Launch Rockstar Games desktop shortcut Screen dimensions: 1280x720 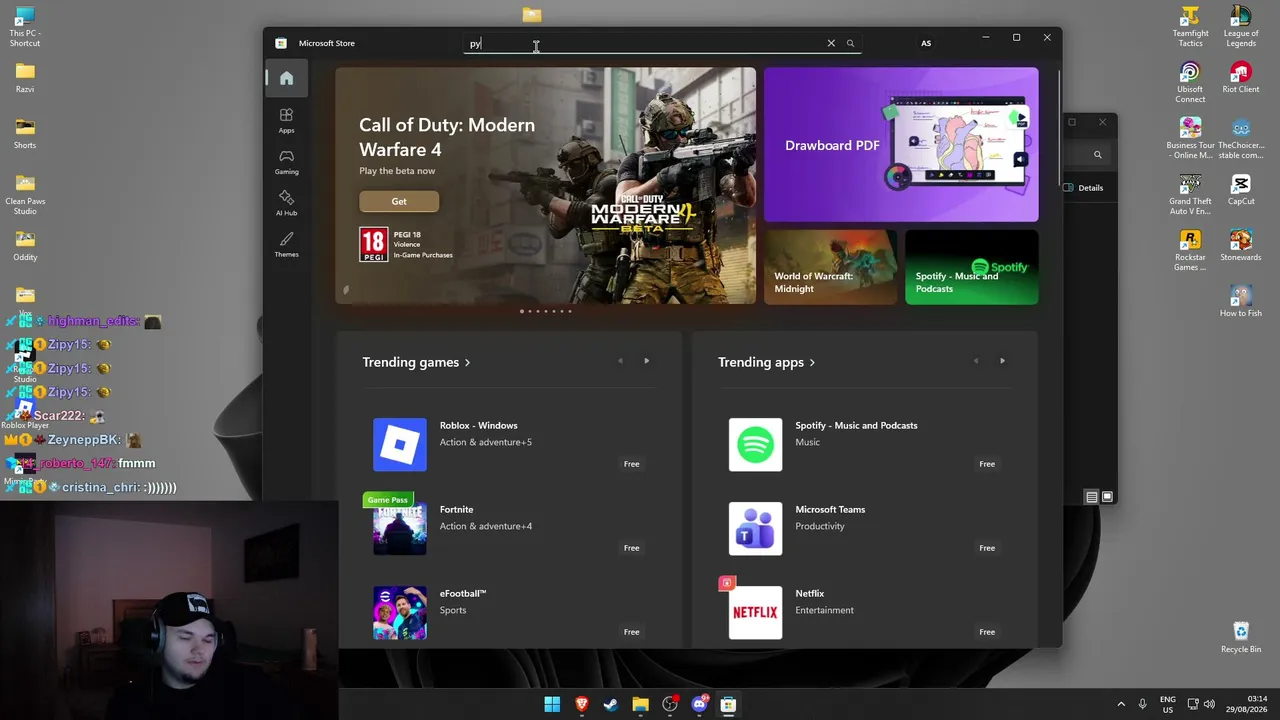[1190, 251]
